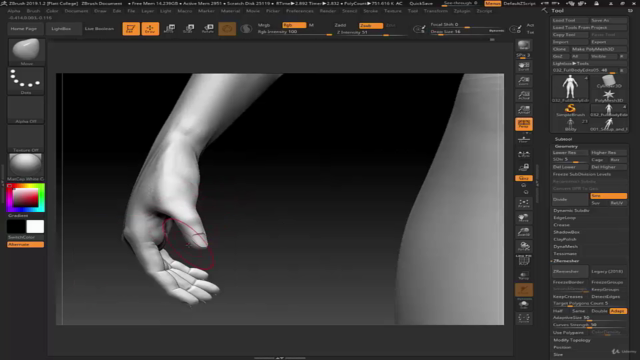This screenshot has width=640, height=360.
Task: Click the Xpose icon
Action: click(524, 318)
